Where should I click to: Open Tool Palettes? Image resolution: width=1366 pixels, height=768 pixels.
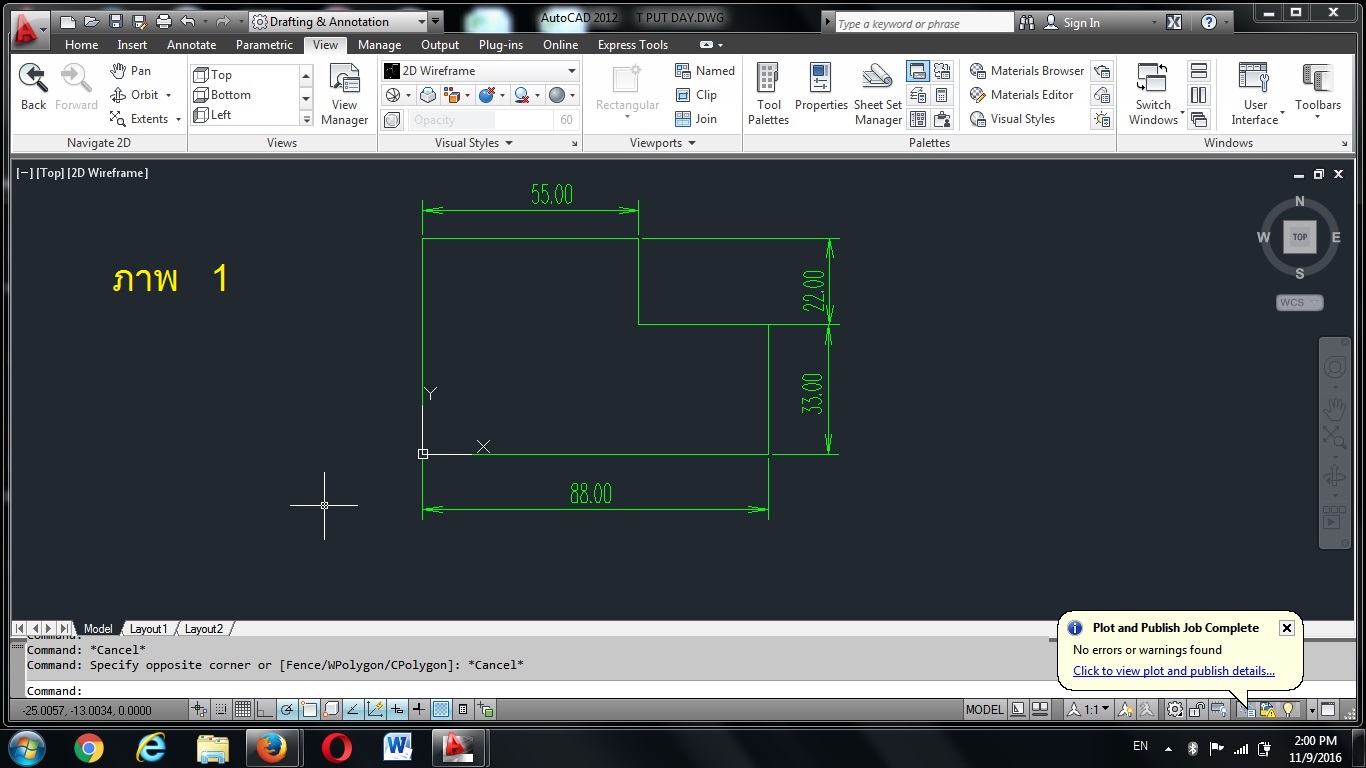pyautogui.click(x=768, y=95)
